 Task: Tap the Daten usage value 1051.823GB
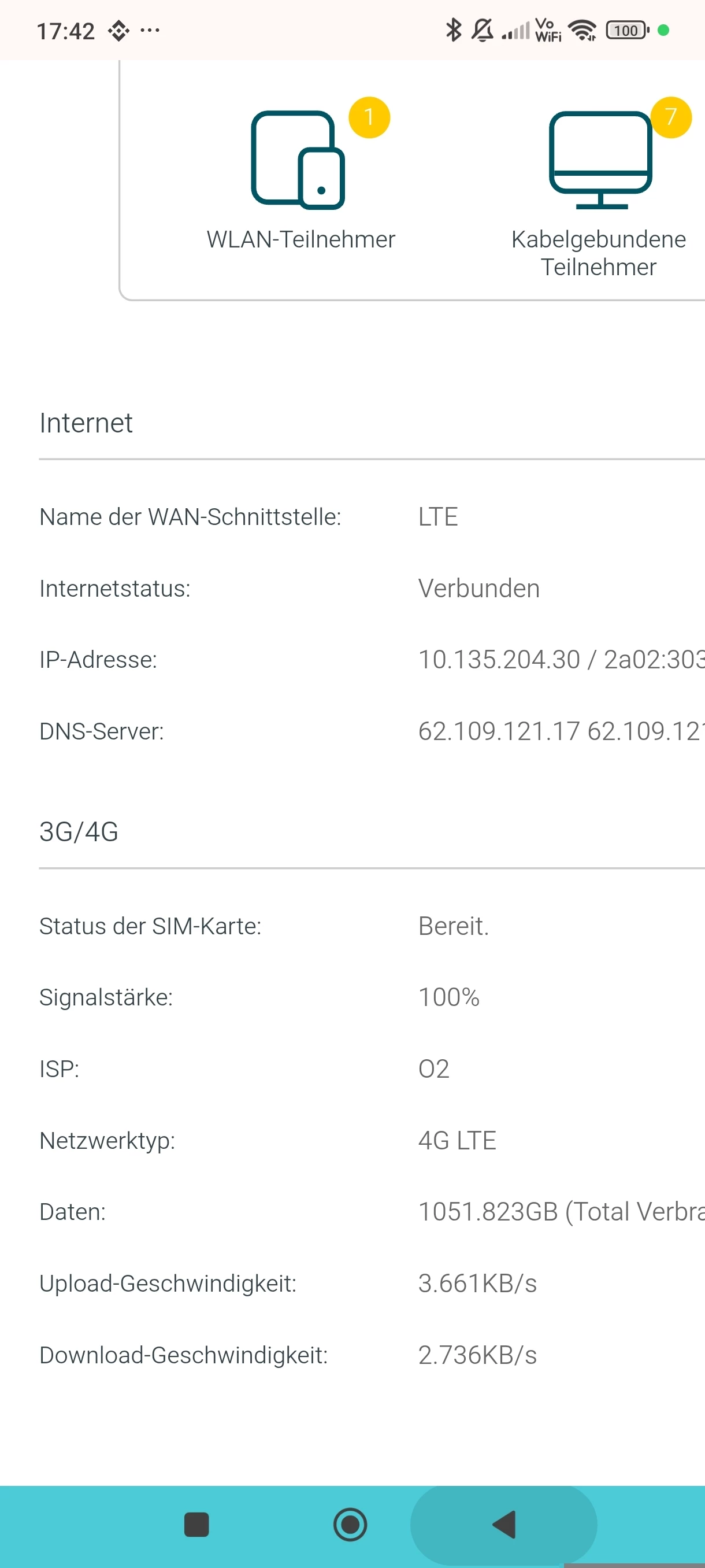(x=488, y=1211)
